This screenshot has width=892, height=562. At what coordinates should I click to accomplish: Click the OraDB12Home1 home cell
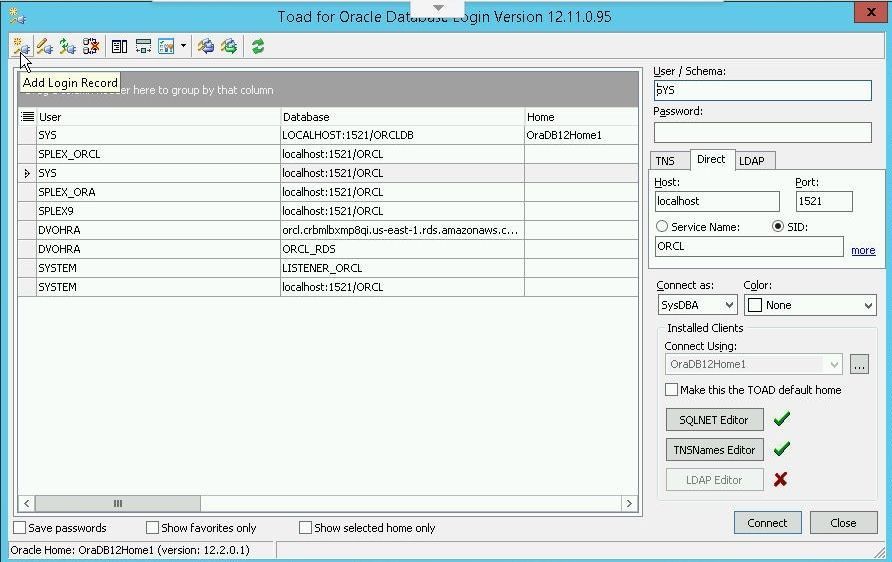581,135
